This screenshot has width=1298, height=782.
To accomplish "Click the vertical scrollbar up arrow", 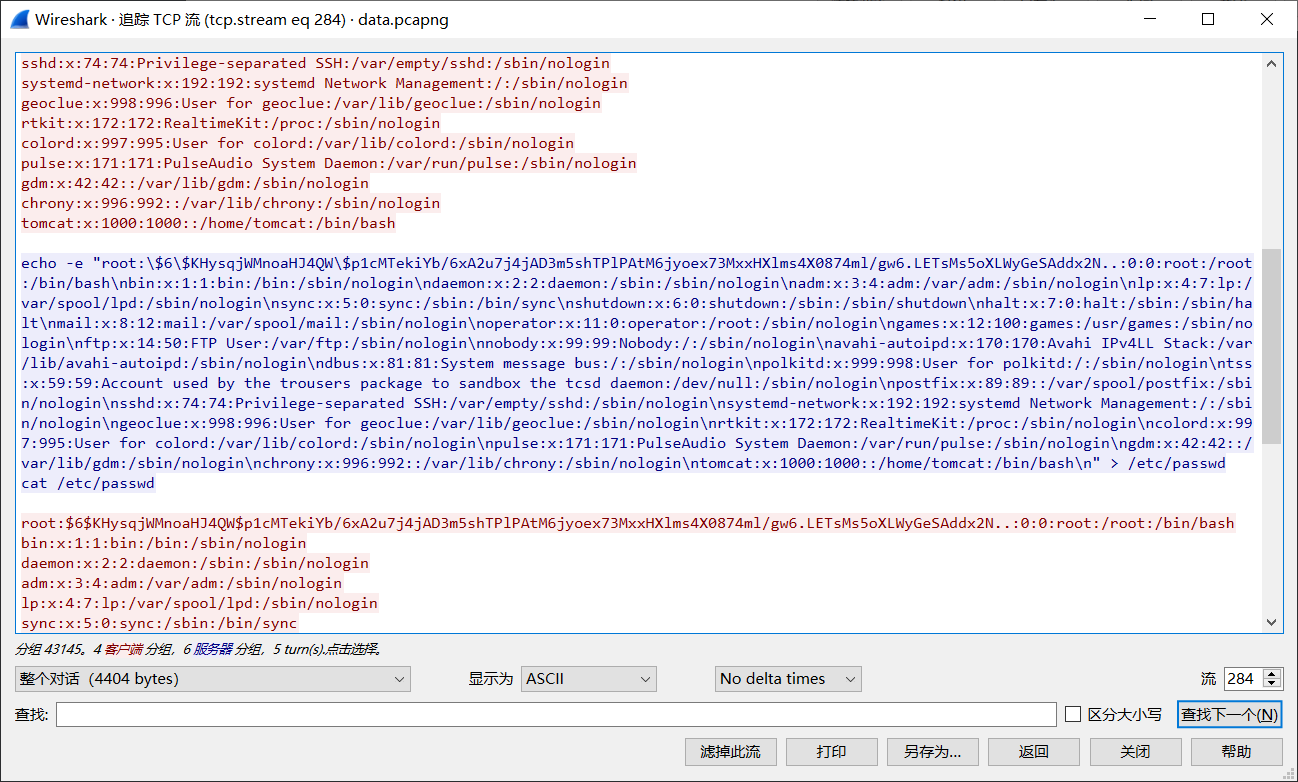I will pyautogui.click(x=1272, y=63).
